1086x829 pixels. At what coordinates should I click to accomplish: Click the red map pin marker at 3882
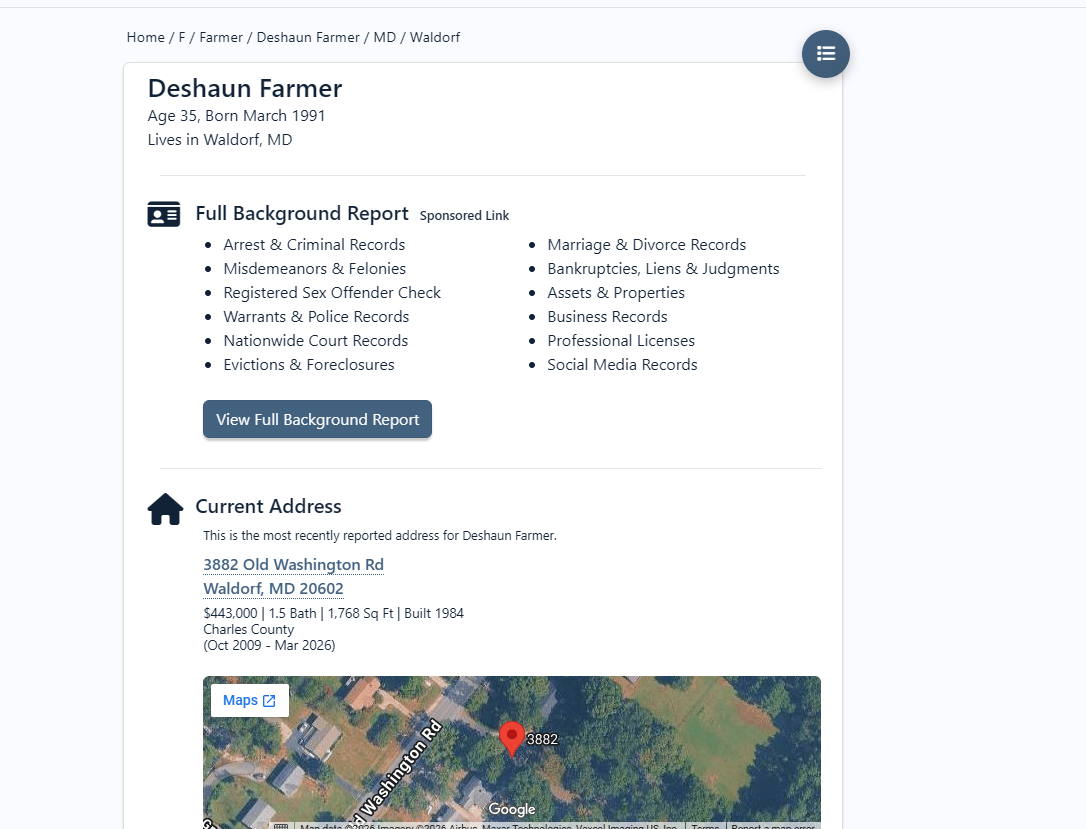(512, 739)
